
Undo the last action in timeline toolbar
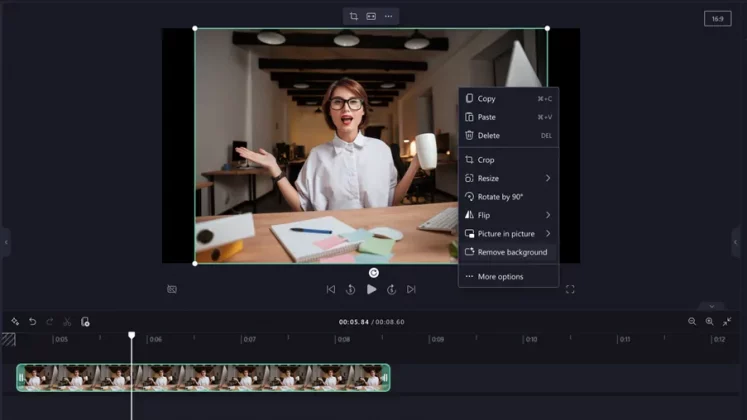(32, 322)
